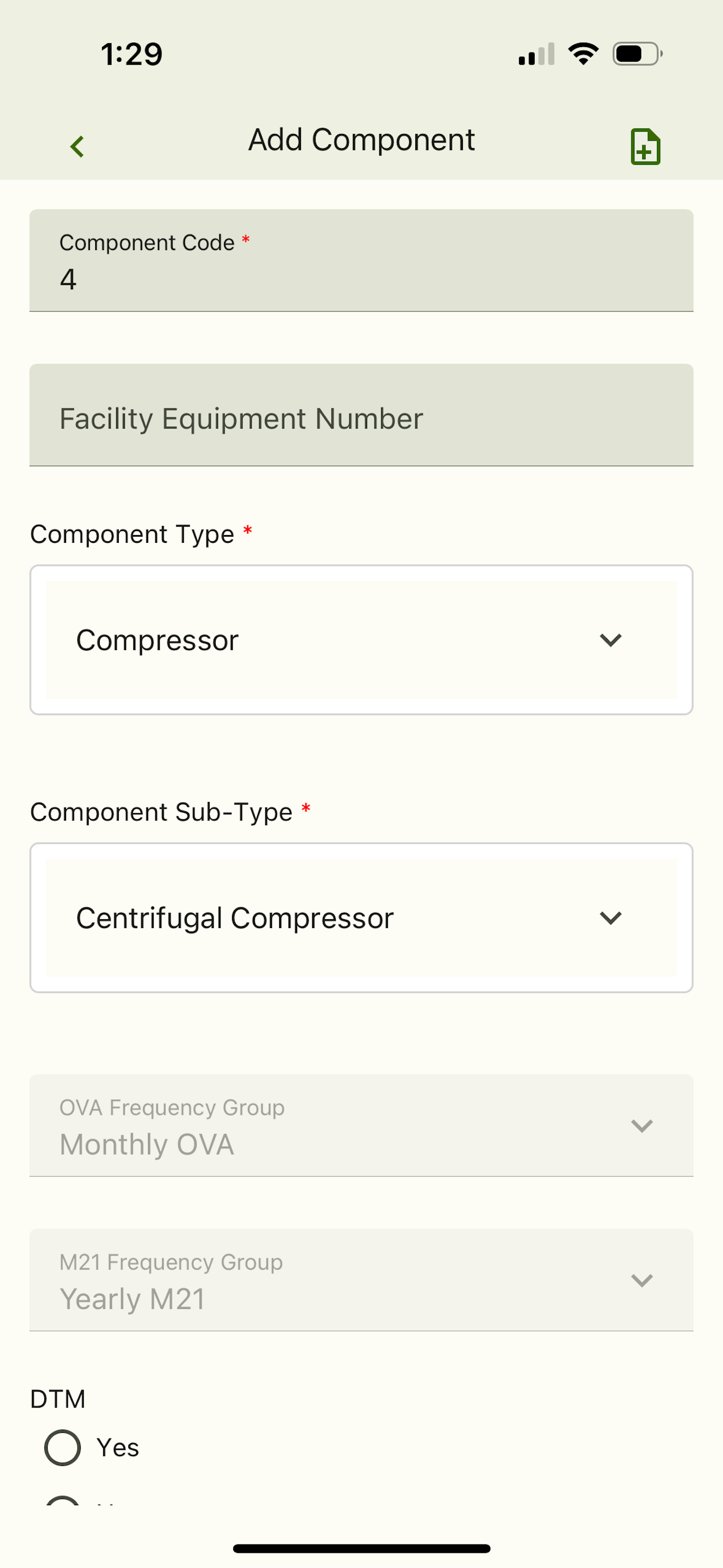Tap the Add Component page title
The height and width of the screenshot is (1568, 723).
pos(361,140)
